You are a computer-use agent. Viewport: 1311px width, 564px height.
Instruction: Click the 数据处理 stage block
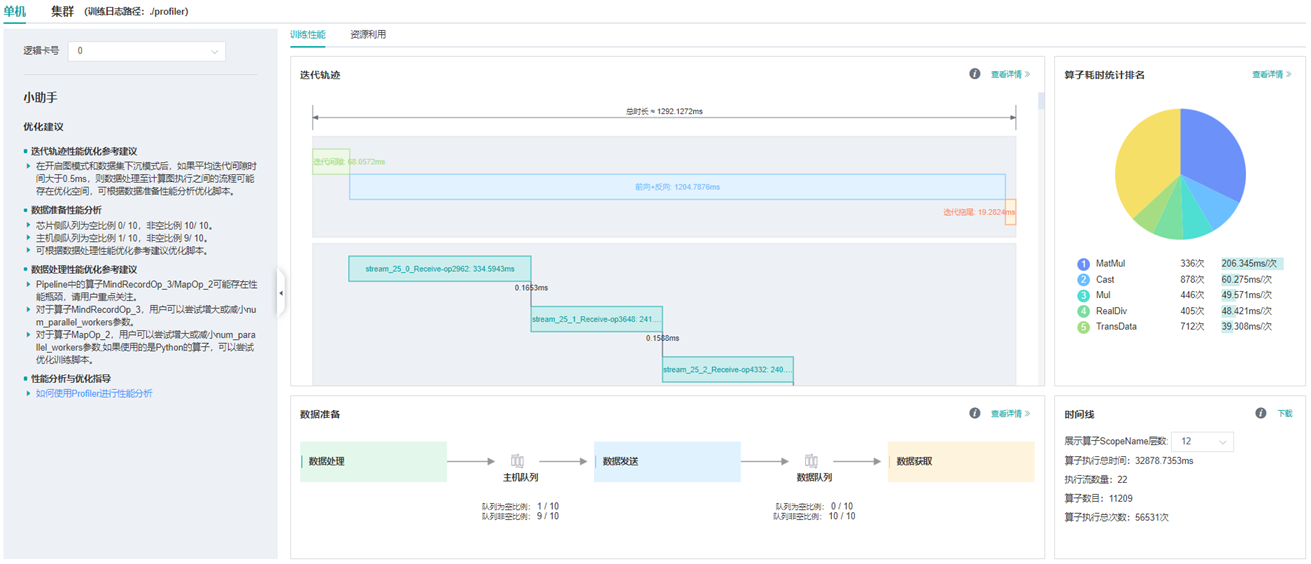tap(373, 462)
